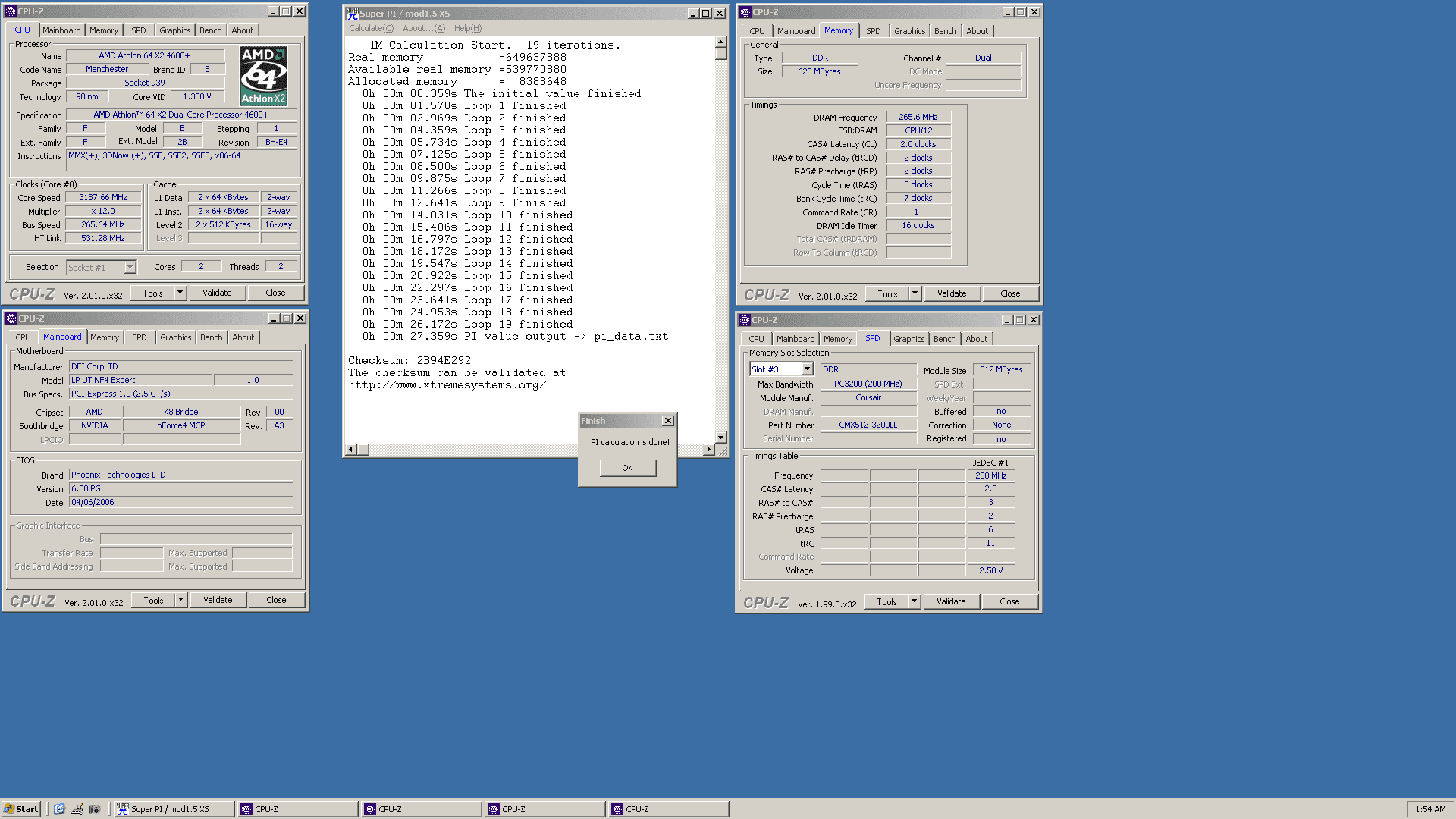Open the Memory tab in the SPD window

coord(838,339)
